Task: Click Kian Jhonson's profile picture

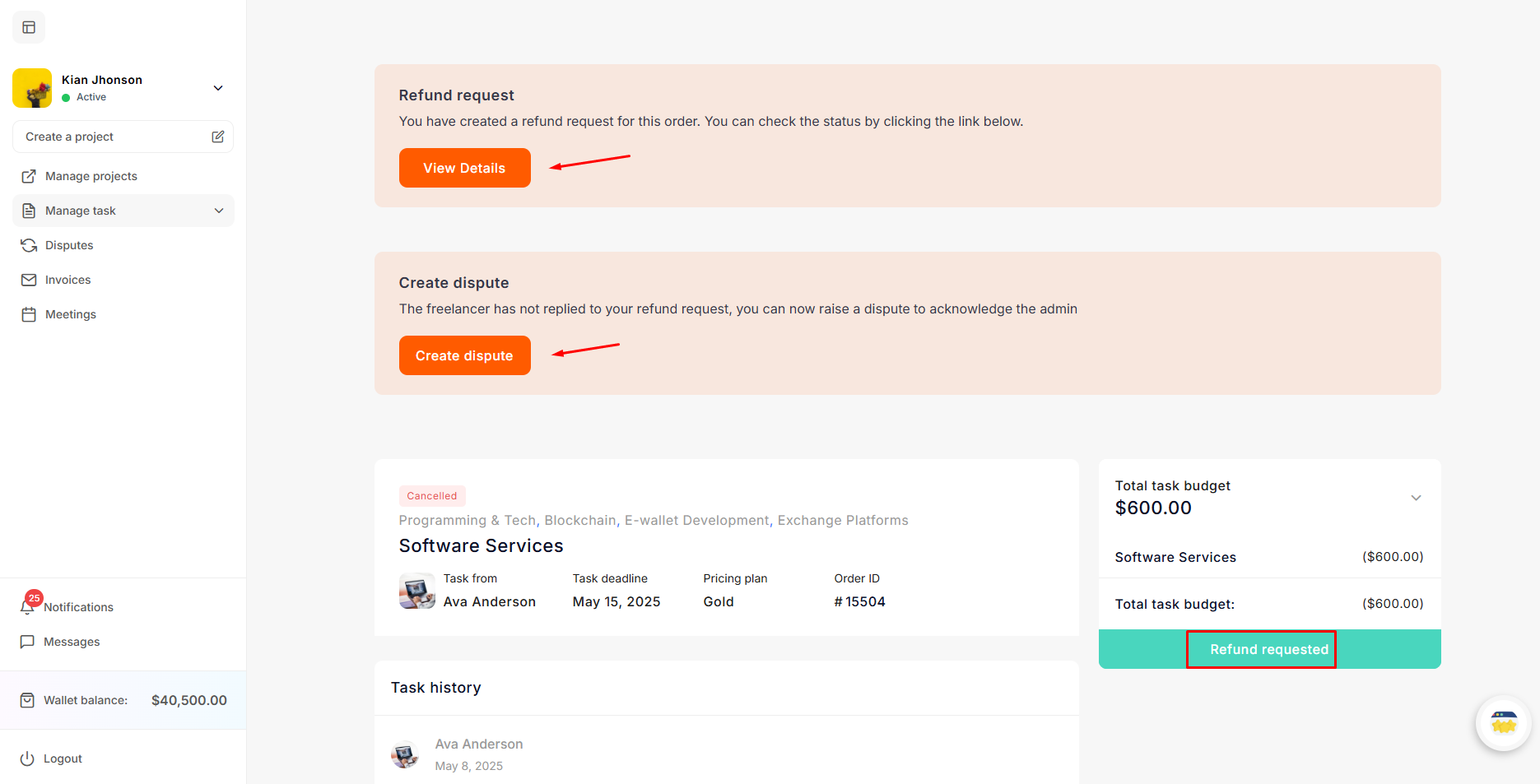Action: point(32,88)
